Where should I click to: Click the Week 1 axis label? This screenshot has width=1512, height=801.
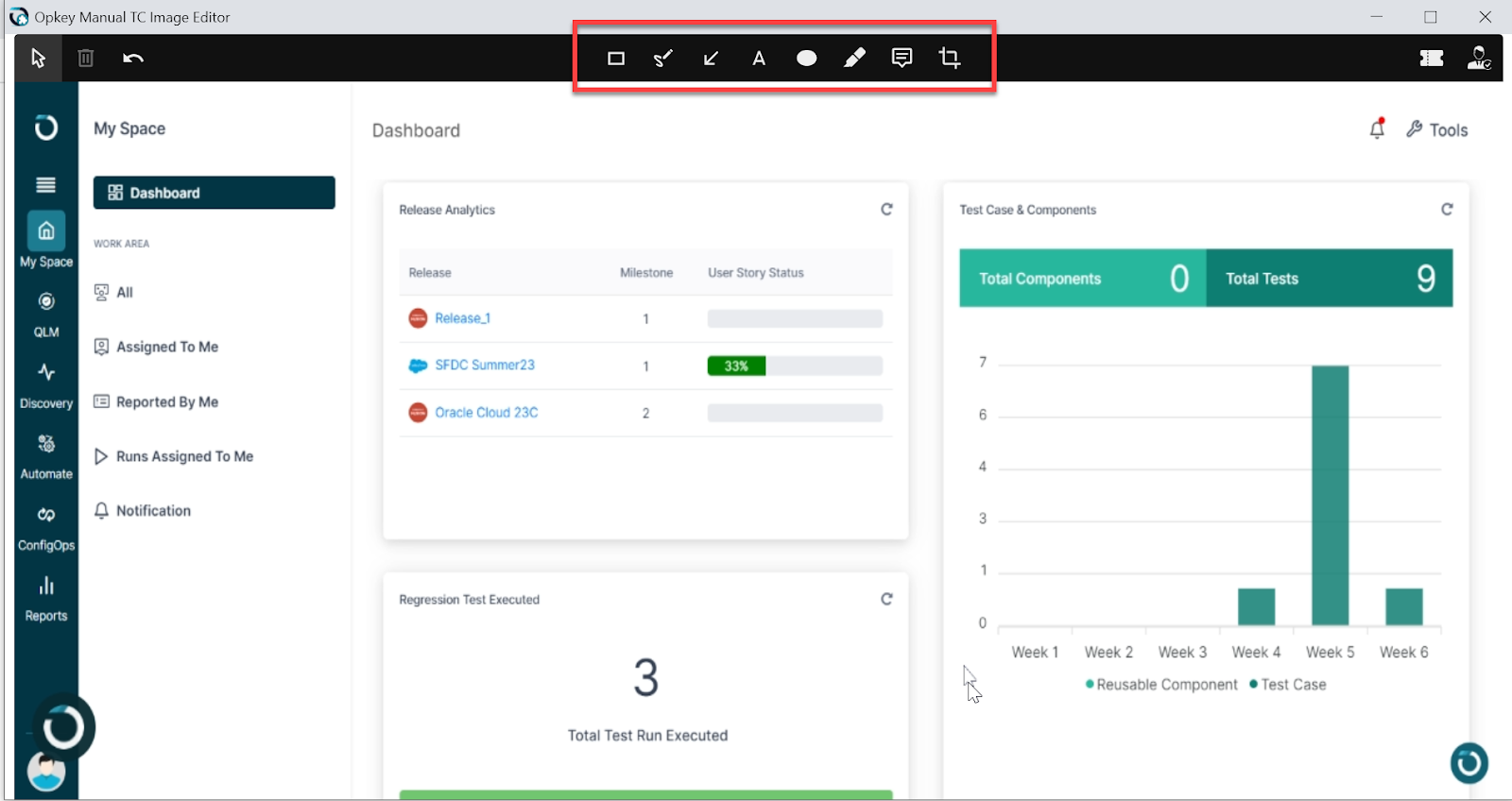click(1035, 653)
